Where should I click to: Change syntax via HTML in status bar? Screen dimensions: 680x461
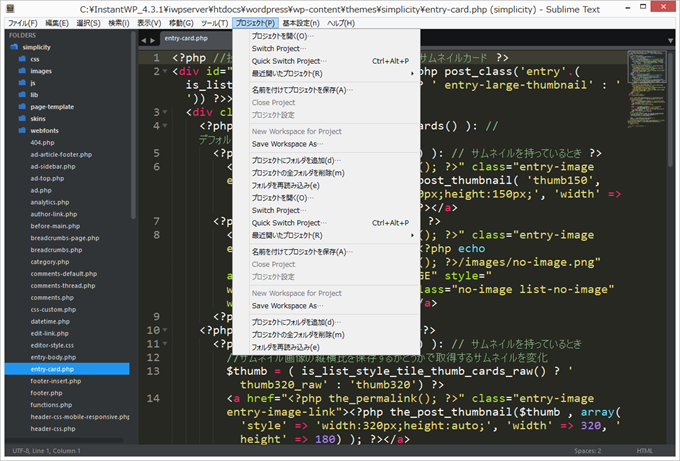pyautogui.click(x=644, y=451)
